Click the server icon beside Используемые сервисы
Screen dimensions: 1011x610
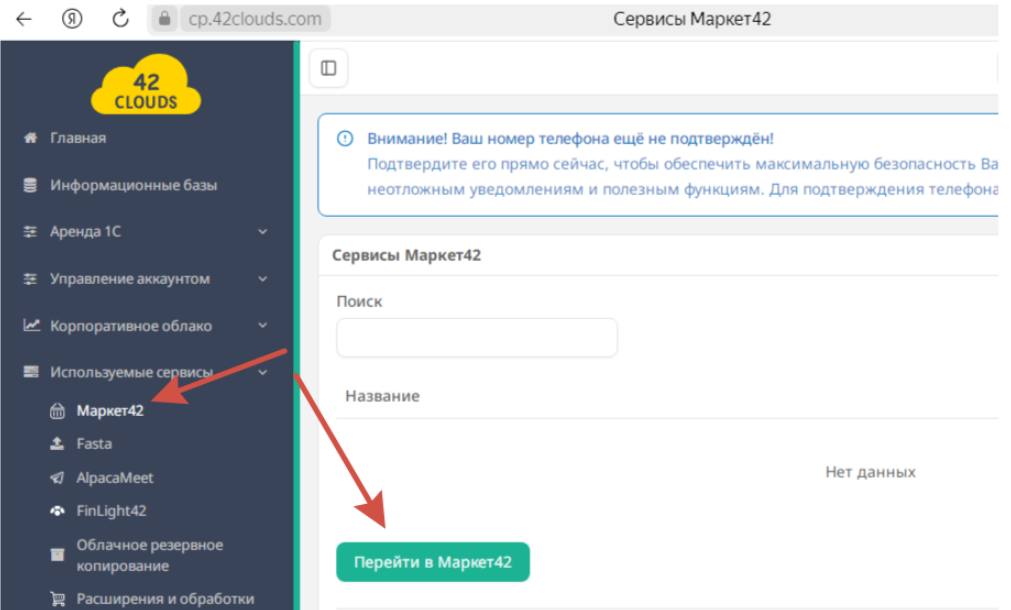point(30,372)
